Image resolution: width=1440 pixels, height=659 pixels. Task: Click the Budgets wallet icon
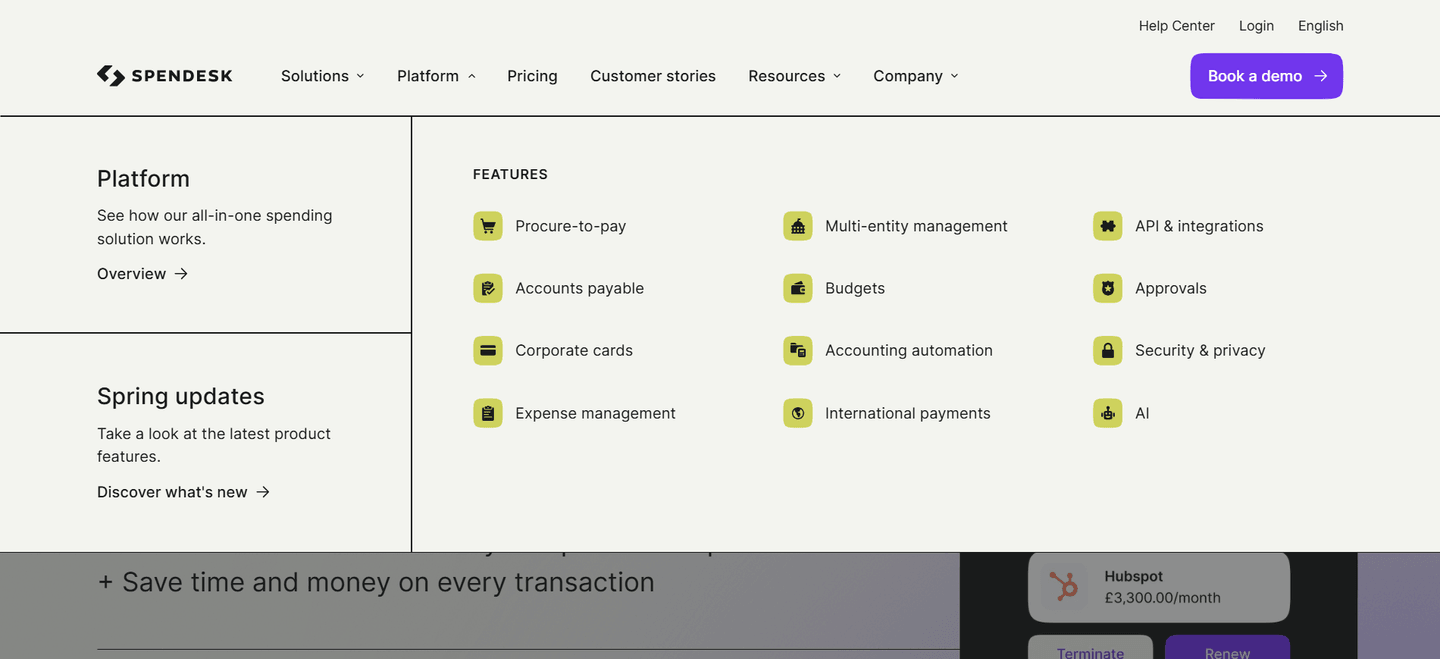798,288
